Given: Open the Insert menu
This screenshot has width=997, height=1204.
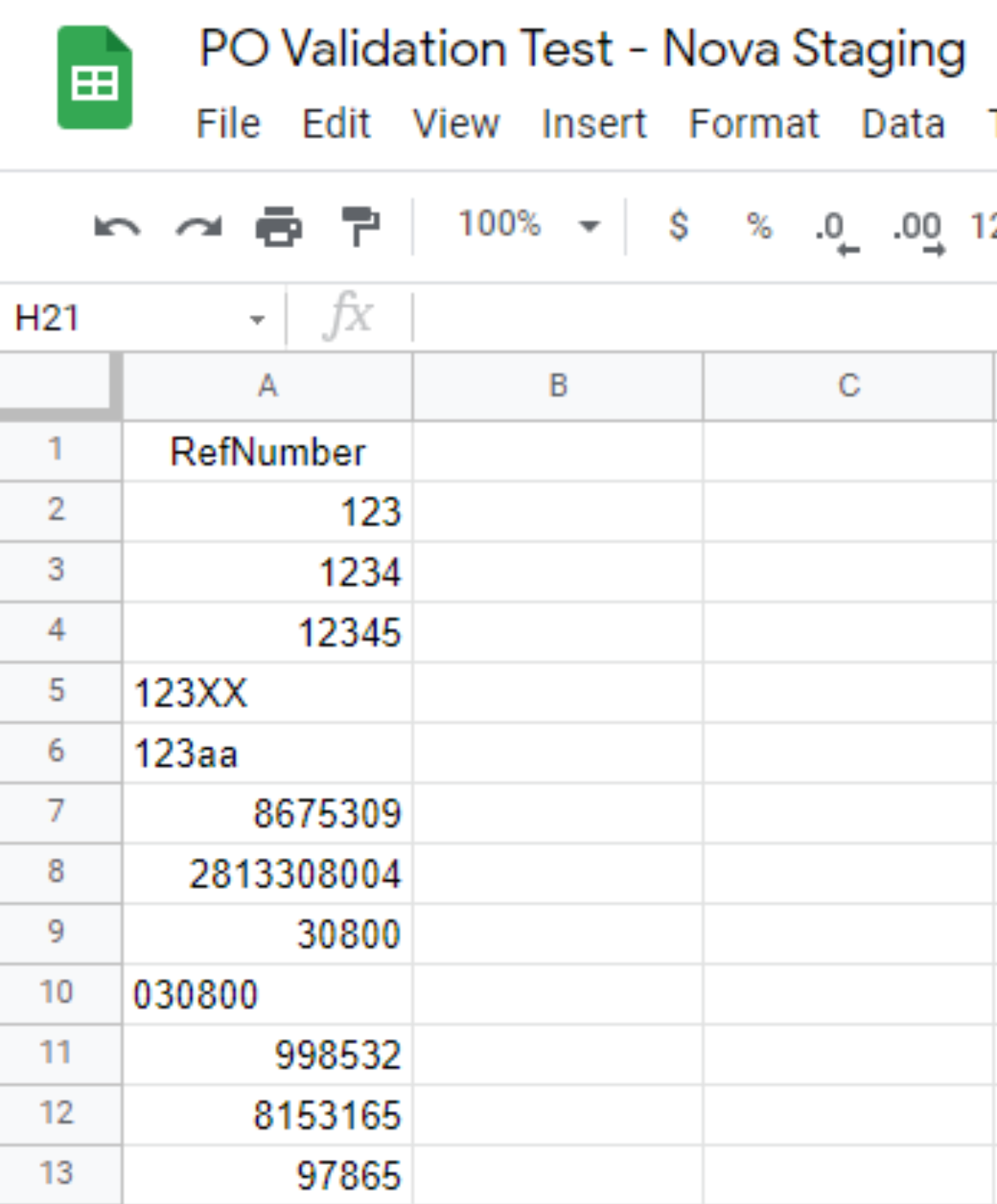Looking at the screenshot, I should (x=593, y=125).
